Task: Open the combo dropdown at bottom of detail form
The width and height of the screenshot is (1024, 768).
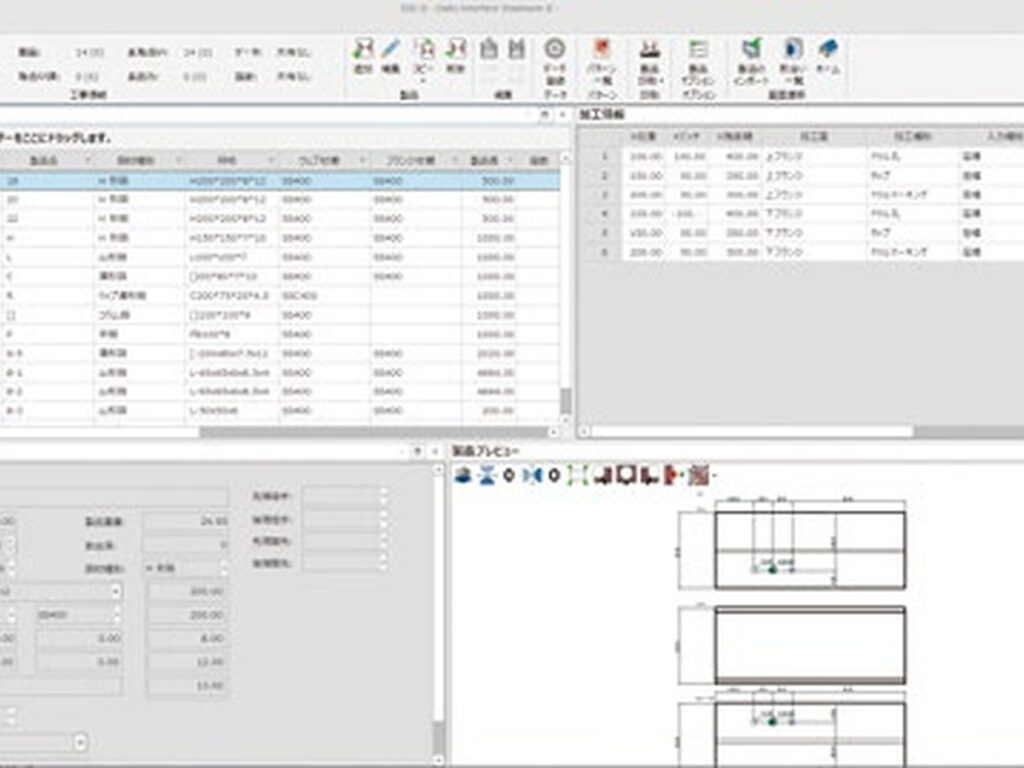Action: point(80,743)
